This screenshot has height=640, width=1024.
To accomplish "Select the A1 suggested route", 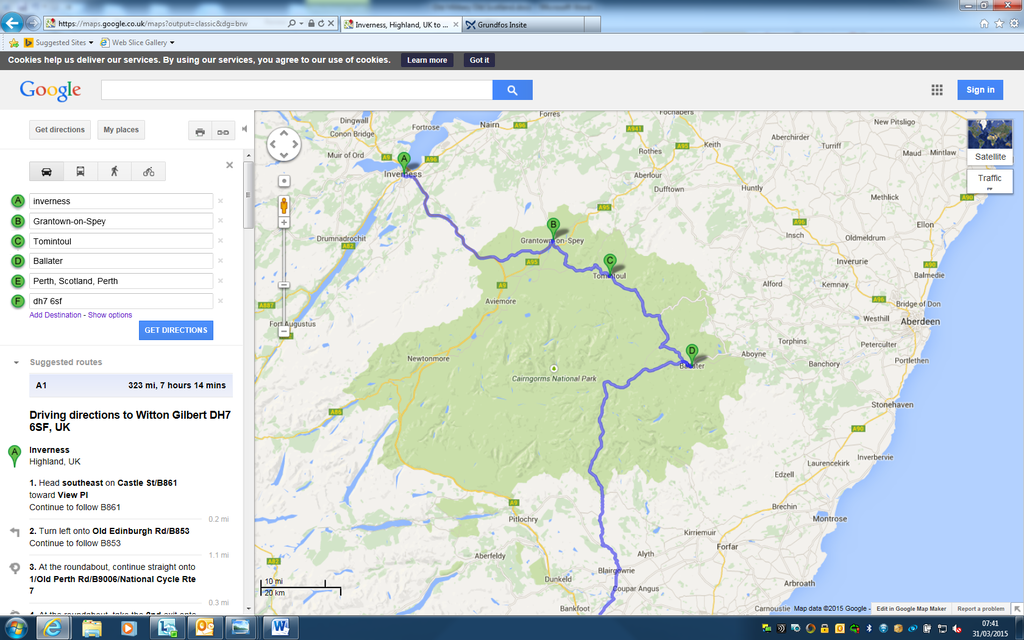I will click(x=131, y=385).
